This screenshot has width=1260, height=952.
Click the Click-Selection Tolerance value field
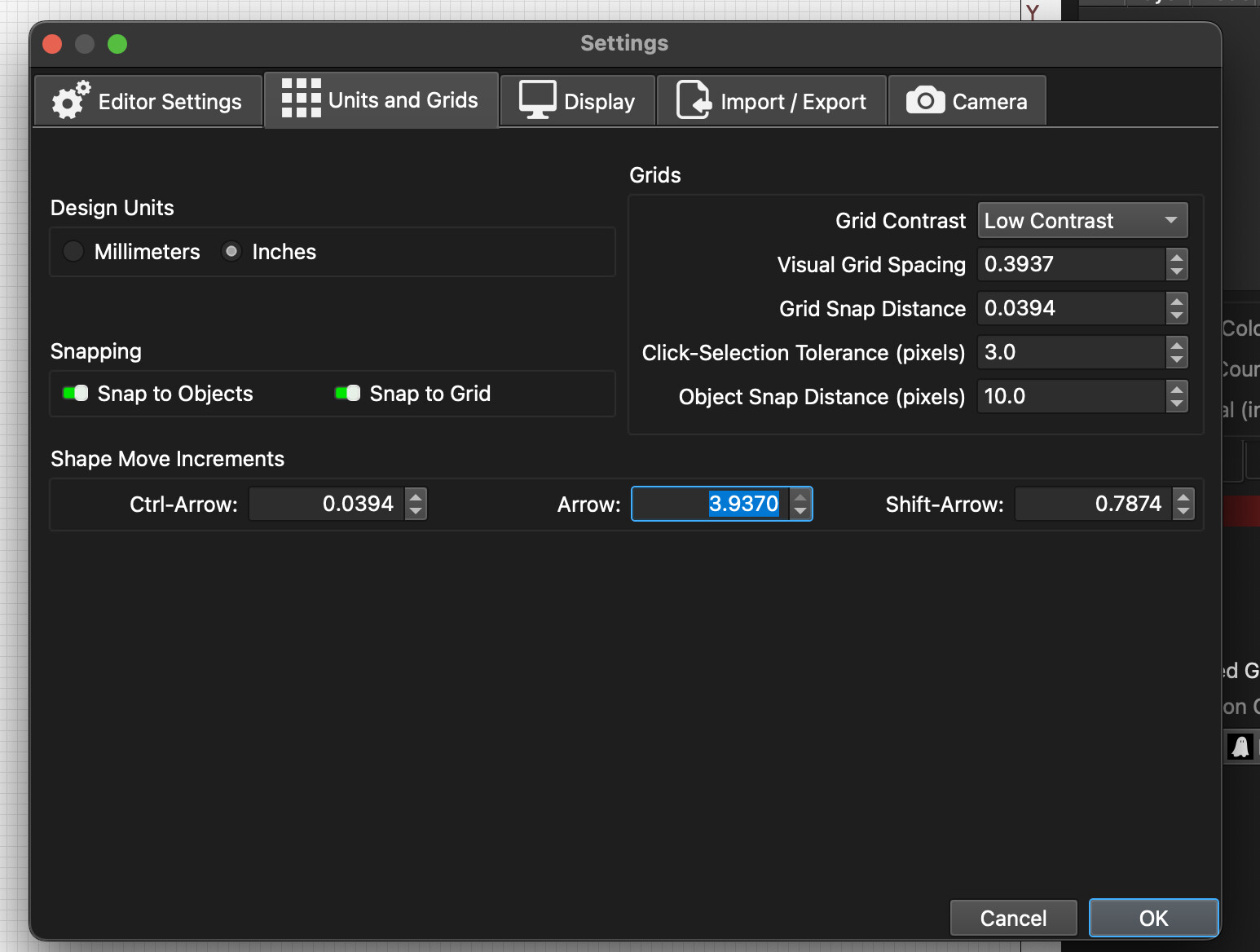[x=1070, y=352]
